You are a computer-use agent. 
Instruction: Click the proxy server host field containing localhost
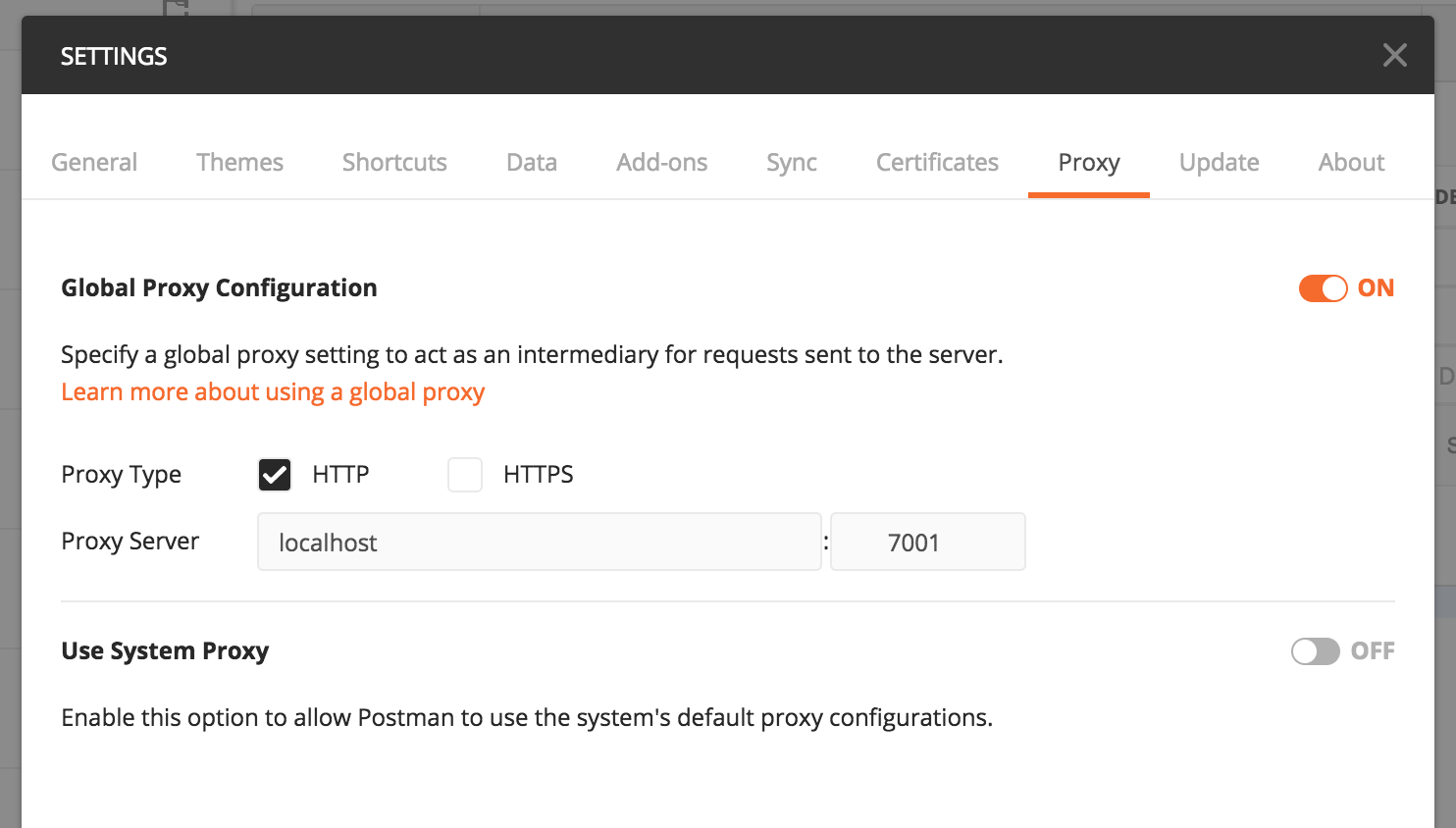coord(539,542)
